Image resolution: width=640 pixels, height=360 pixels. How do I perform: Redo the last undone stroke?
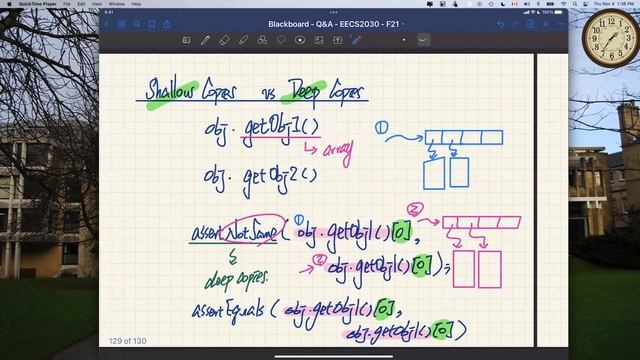coord(516,24)
